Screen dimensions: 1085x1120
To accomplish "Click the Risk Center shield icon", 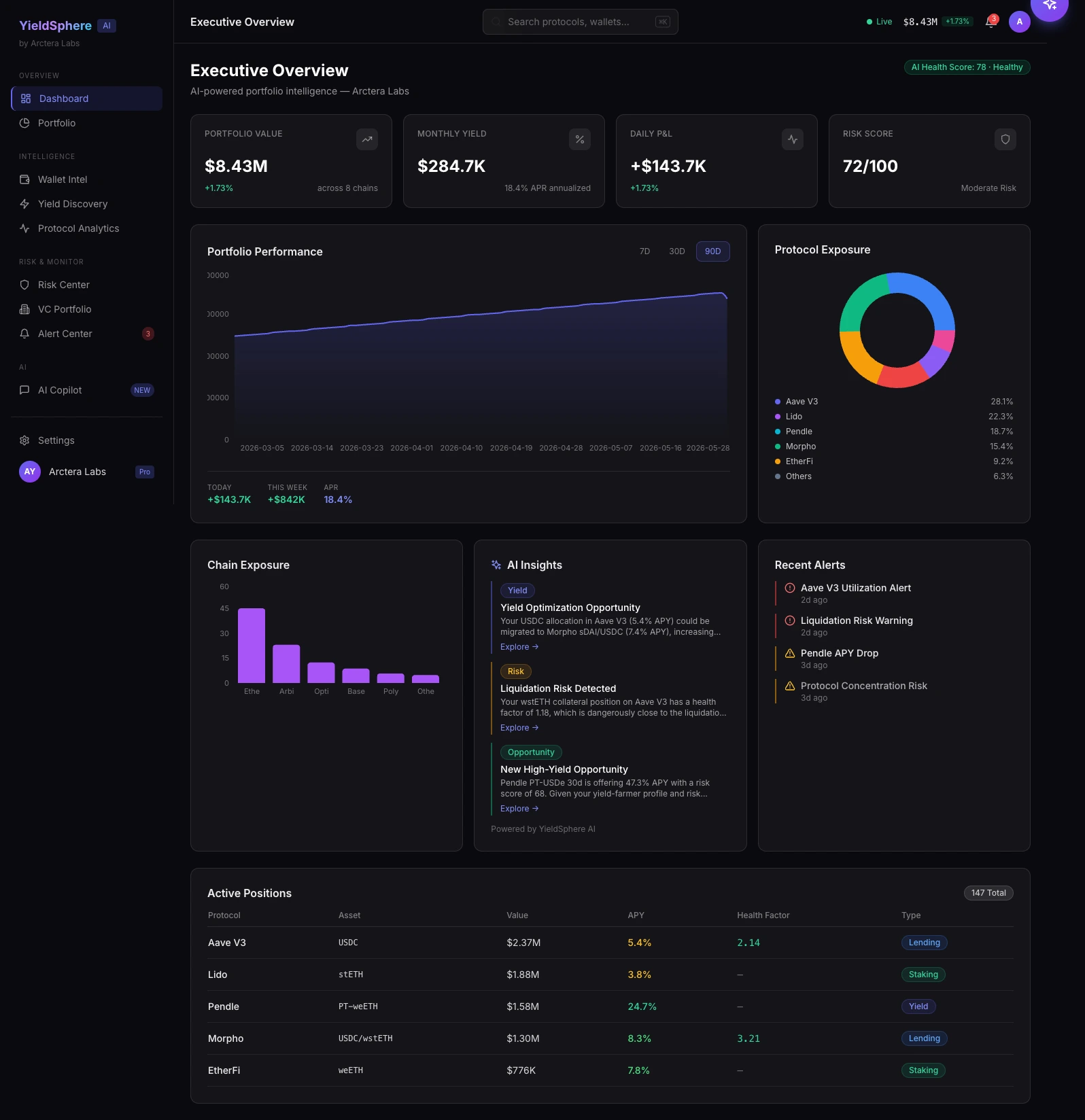I will (24, 285).
